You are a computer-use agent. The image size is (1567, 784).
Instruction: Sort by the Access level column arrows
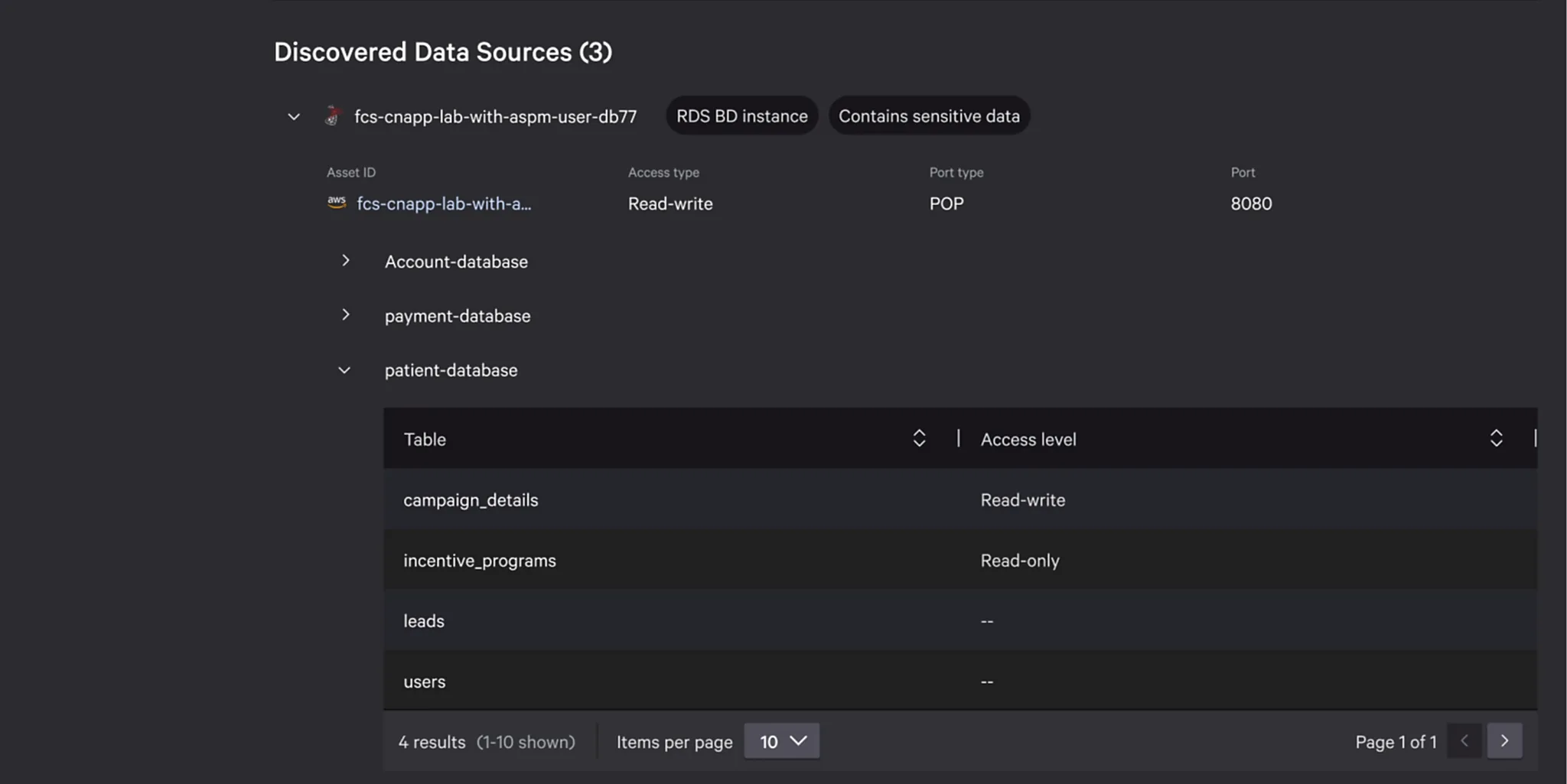tap(1496, 438)
